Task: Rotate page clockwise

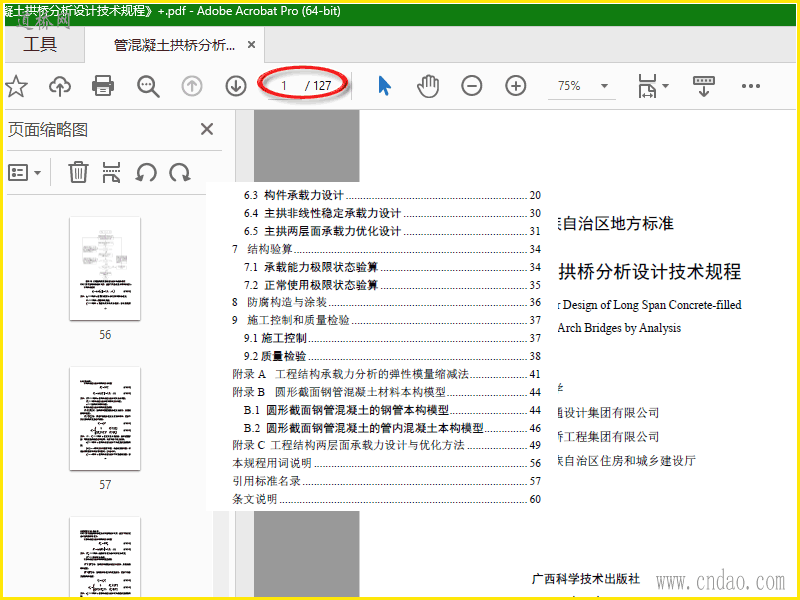Action: coord(180,172)
